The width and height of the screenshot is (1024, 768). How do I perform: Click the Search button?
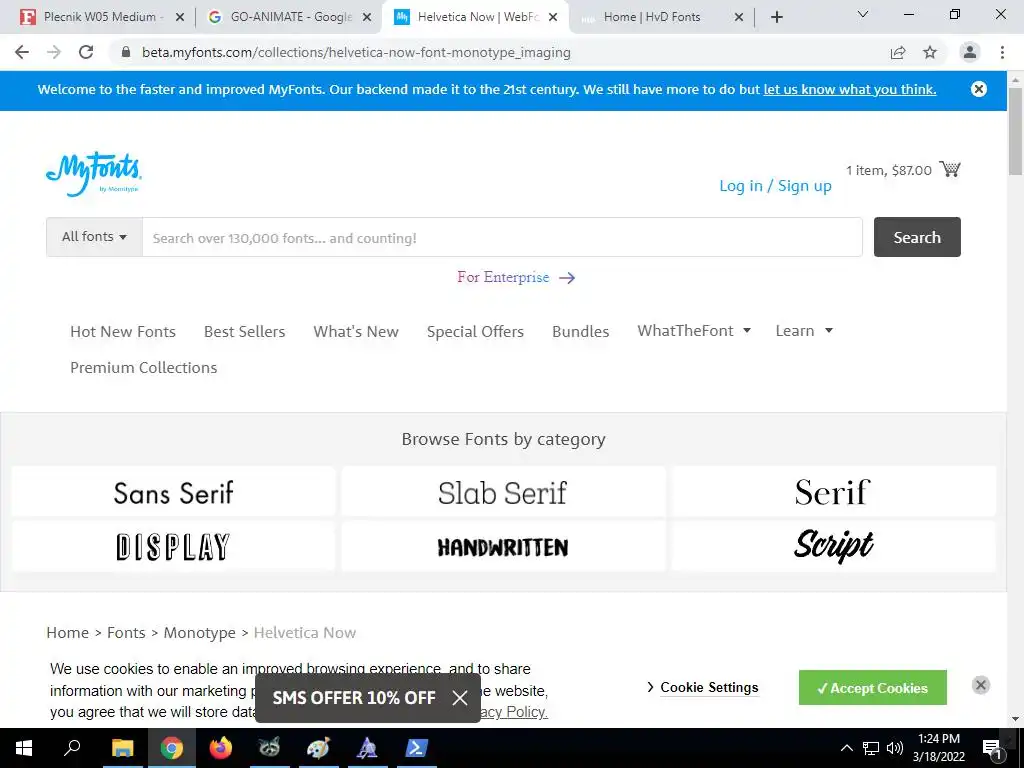pyautogui.click(x=917, y=237)
